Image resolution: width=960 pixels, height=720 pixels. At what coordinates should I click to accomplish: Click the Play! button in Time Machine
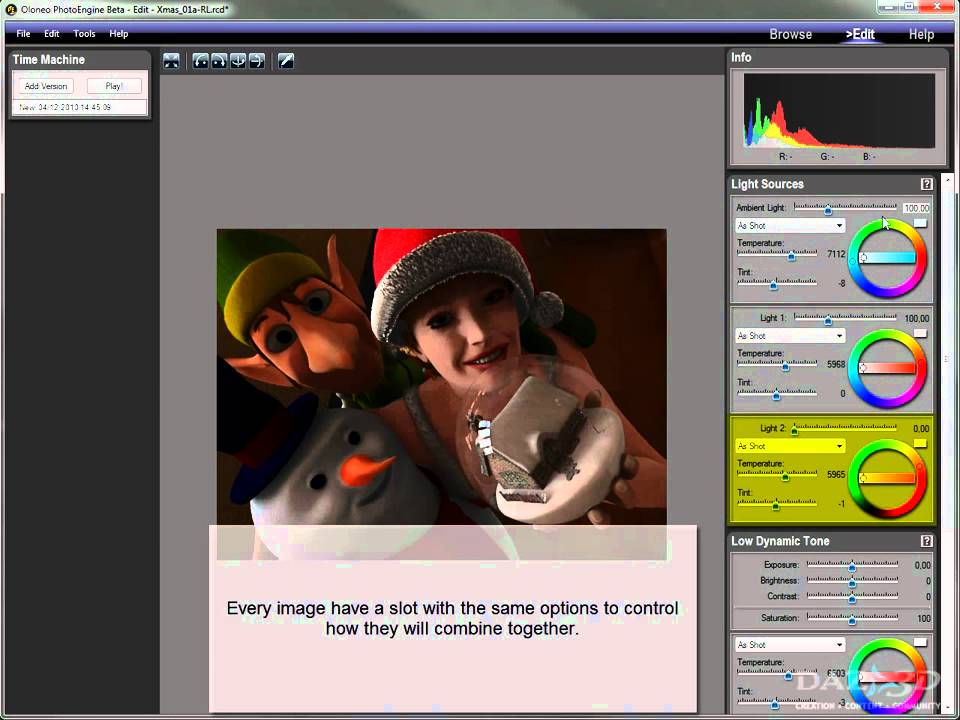click(x=114, y=86)
